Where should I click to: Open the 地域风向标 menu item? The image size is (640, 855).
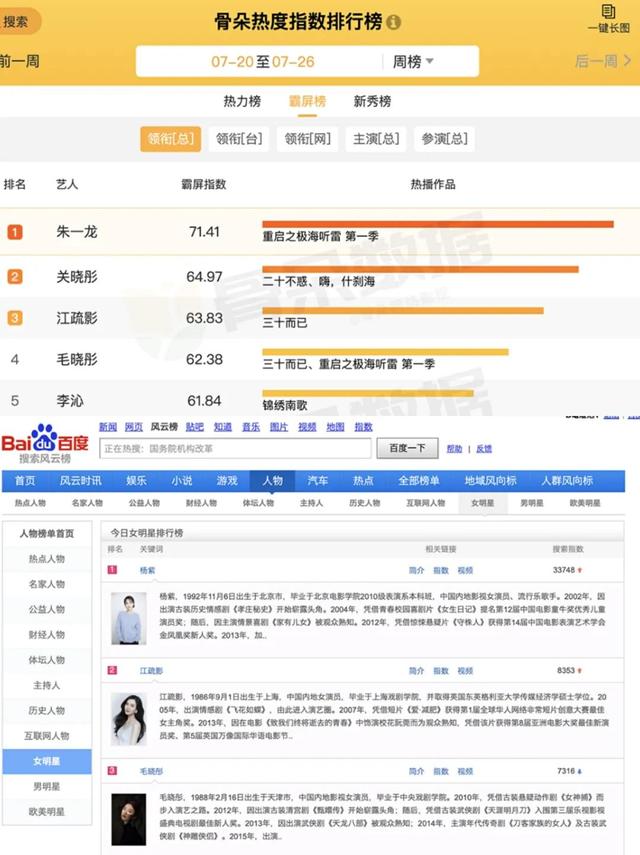click(491, 480)
